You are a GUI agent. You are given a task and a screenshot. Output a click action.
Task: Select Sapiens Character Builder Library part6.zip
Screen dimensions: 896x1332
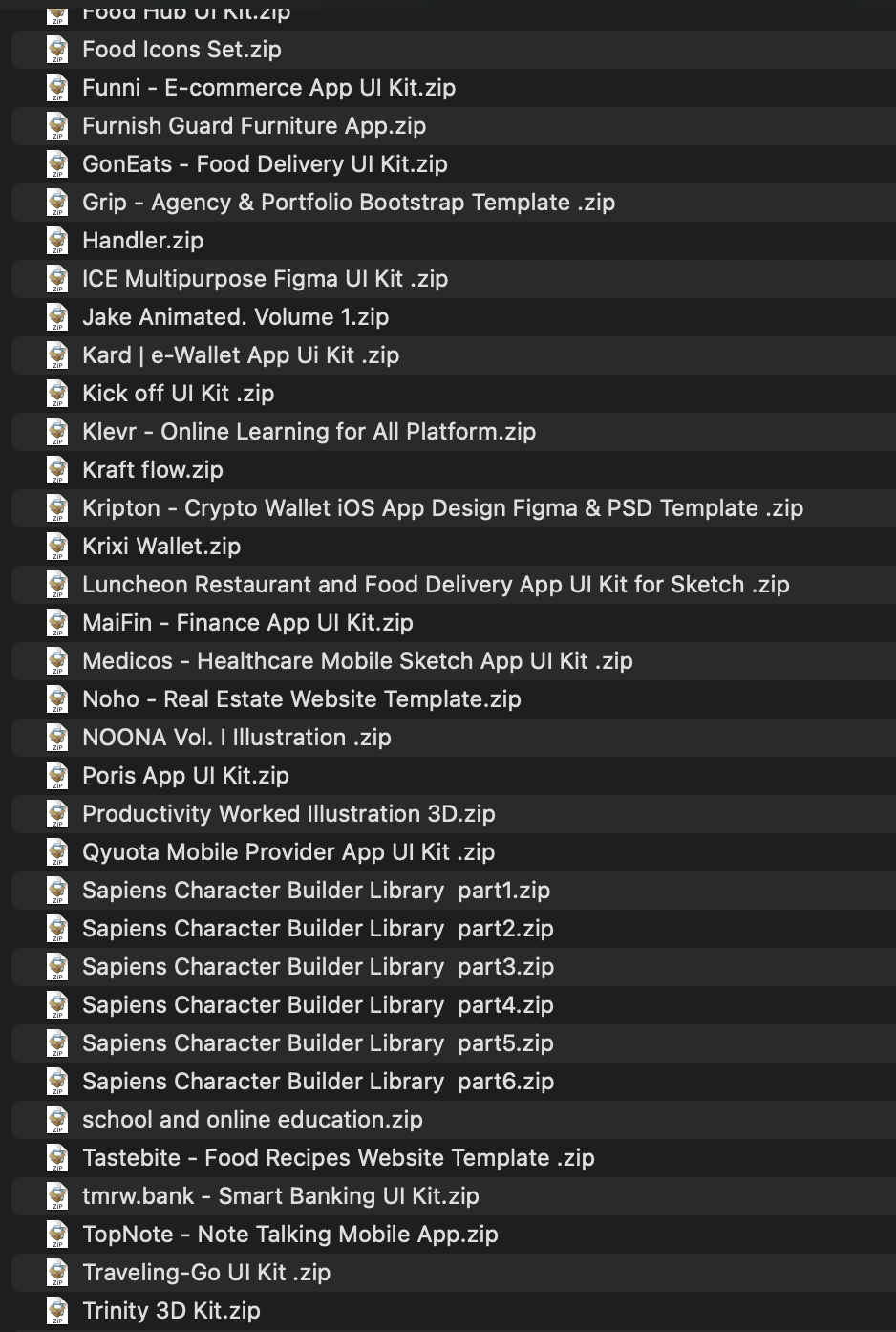point(317,1082)
